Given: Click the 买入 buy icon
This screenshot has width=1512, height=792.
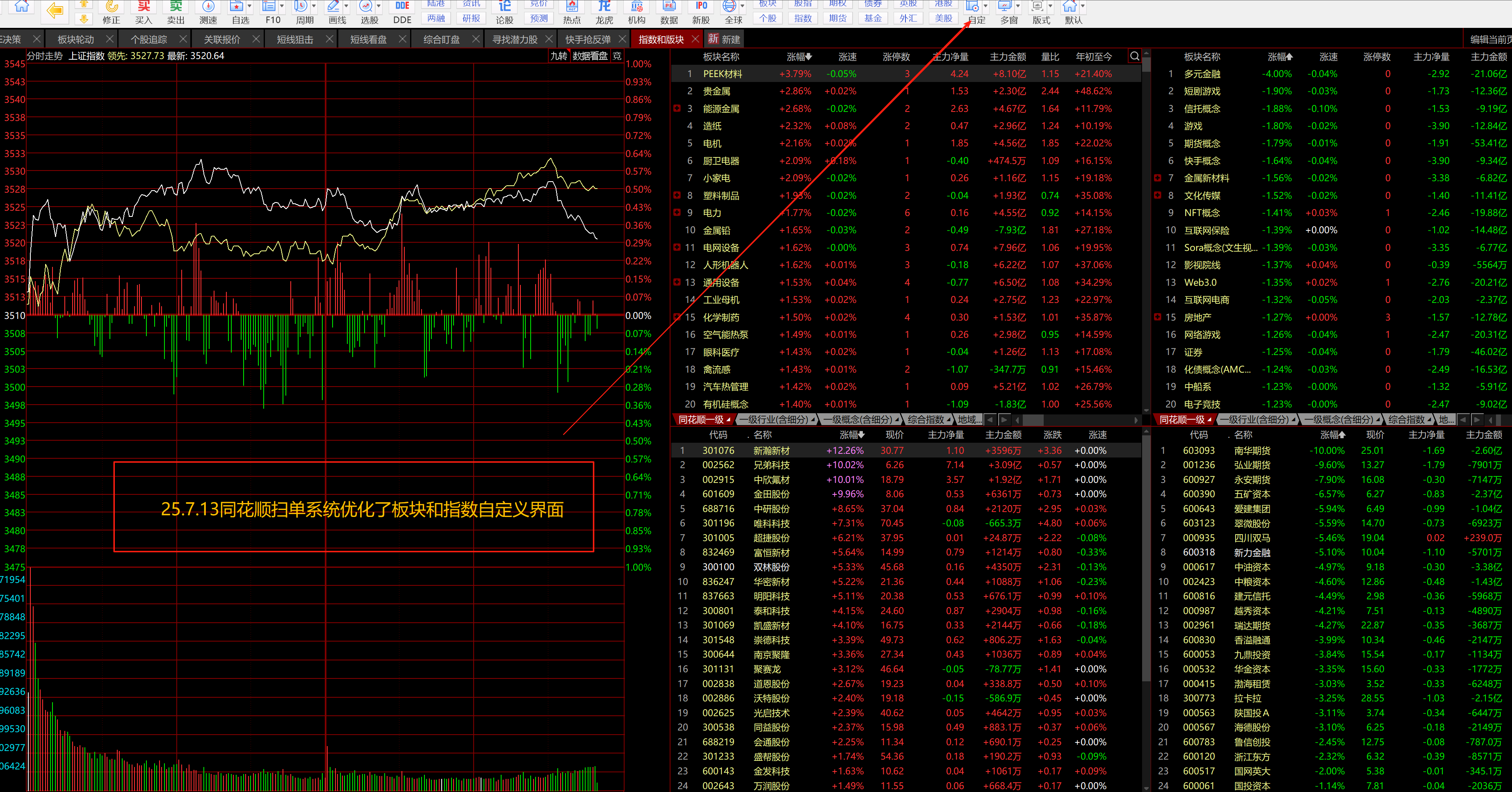Looking at the screenshot, I should click(x=143, y=12).
